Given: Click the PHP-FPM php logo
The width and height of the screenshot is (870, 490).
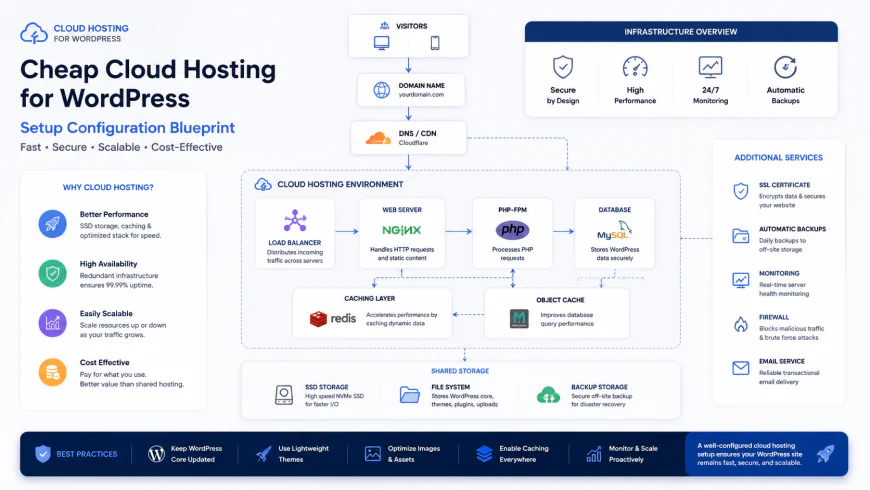Looking at the screenshot, I should pyautogui.click(x=512, y=230).
